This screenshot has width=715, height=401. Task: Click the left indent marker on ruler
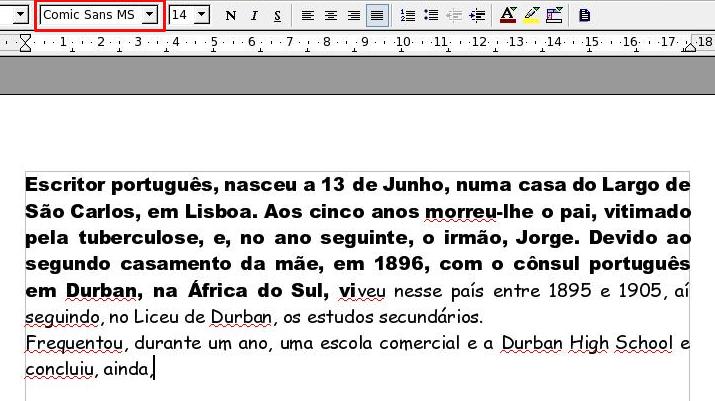pos(26,43)
